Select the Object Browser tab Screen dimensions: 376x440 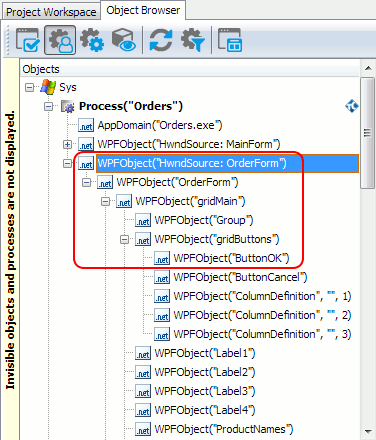tap(143, 10)
